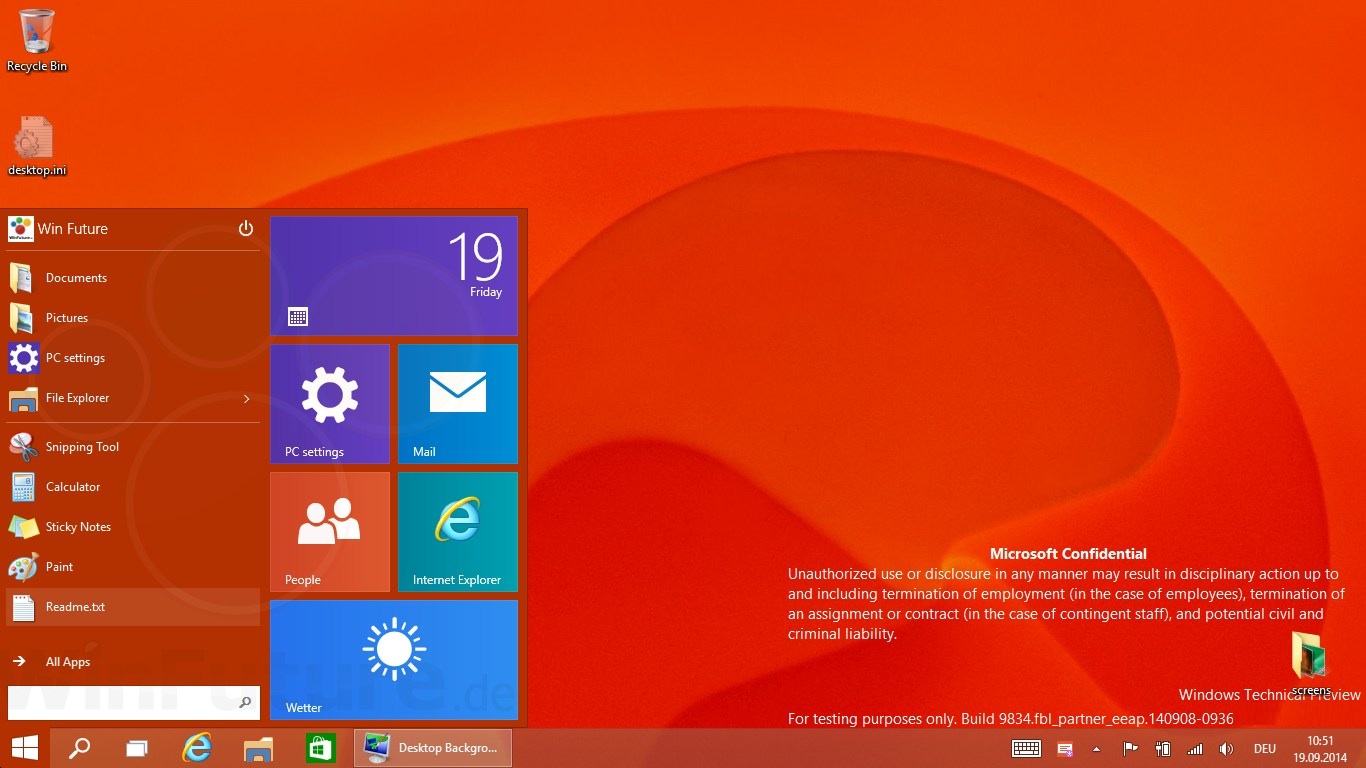Click the network signal tray icon

[1194, 749]
